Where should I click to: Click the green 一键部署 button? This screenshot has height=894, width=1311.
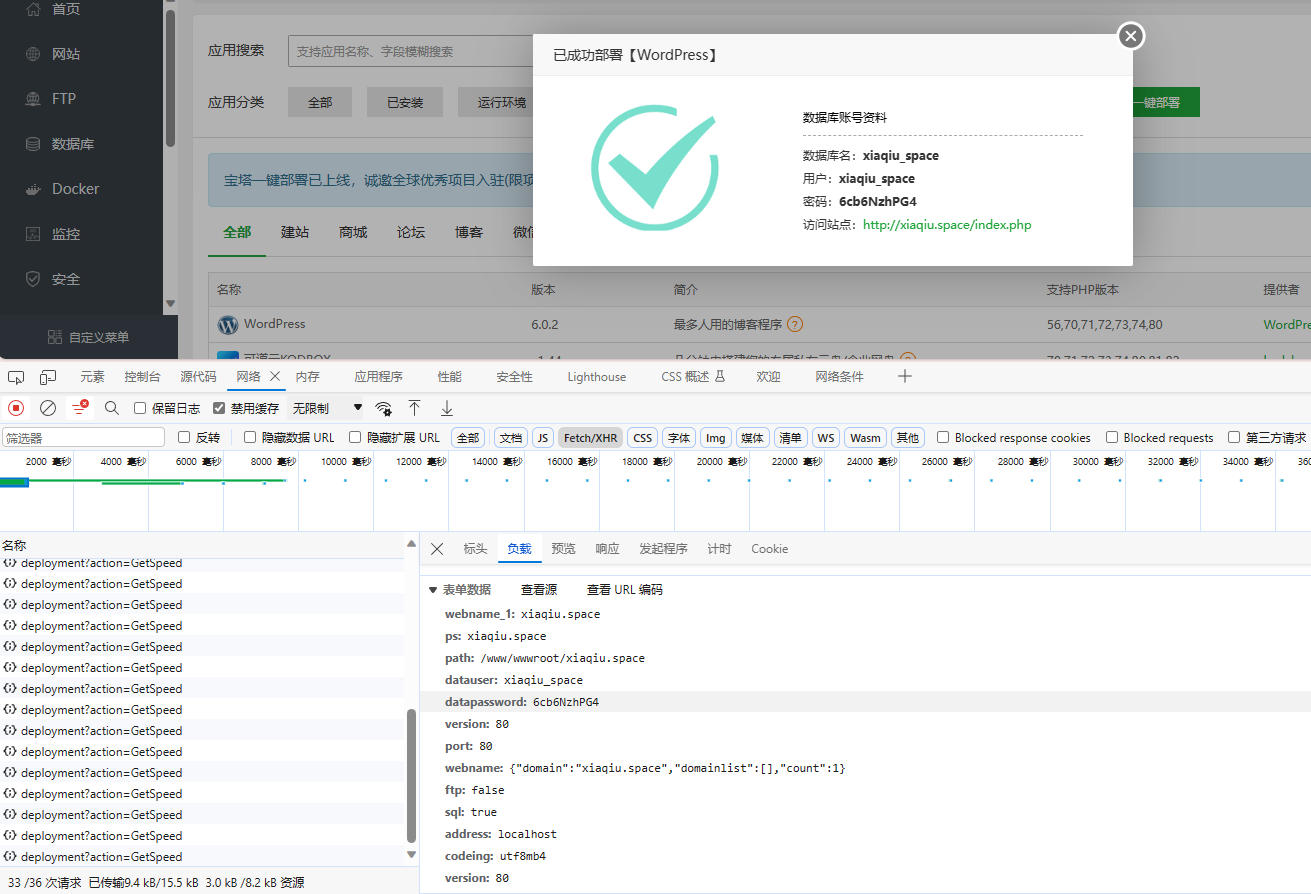(x=1166, y=102)
